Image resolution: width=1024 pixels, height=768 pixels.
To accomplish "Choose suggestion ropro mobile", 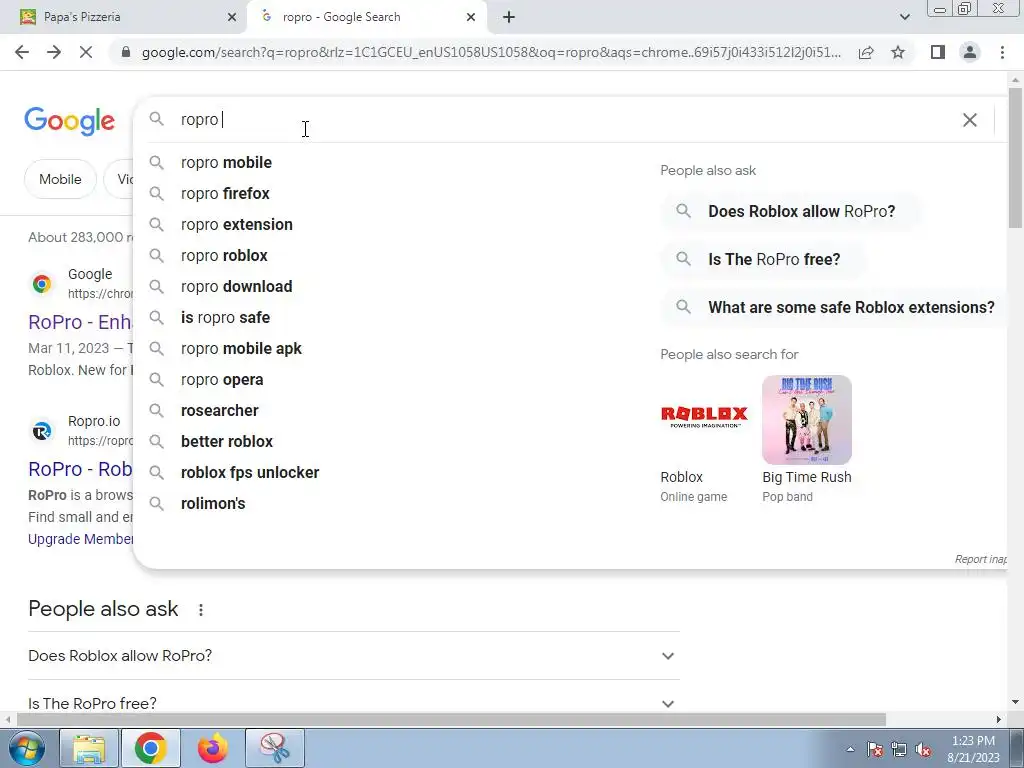I will 226,163.
